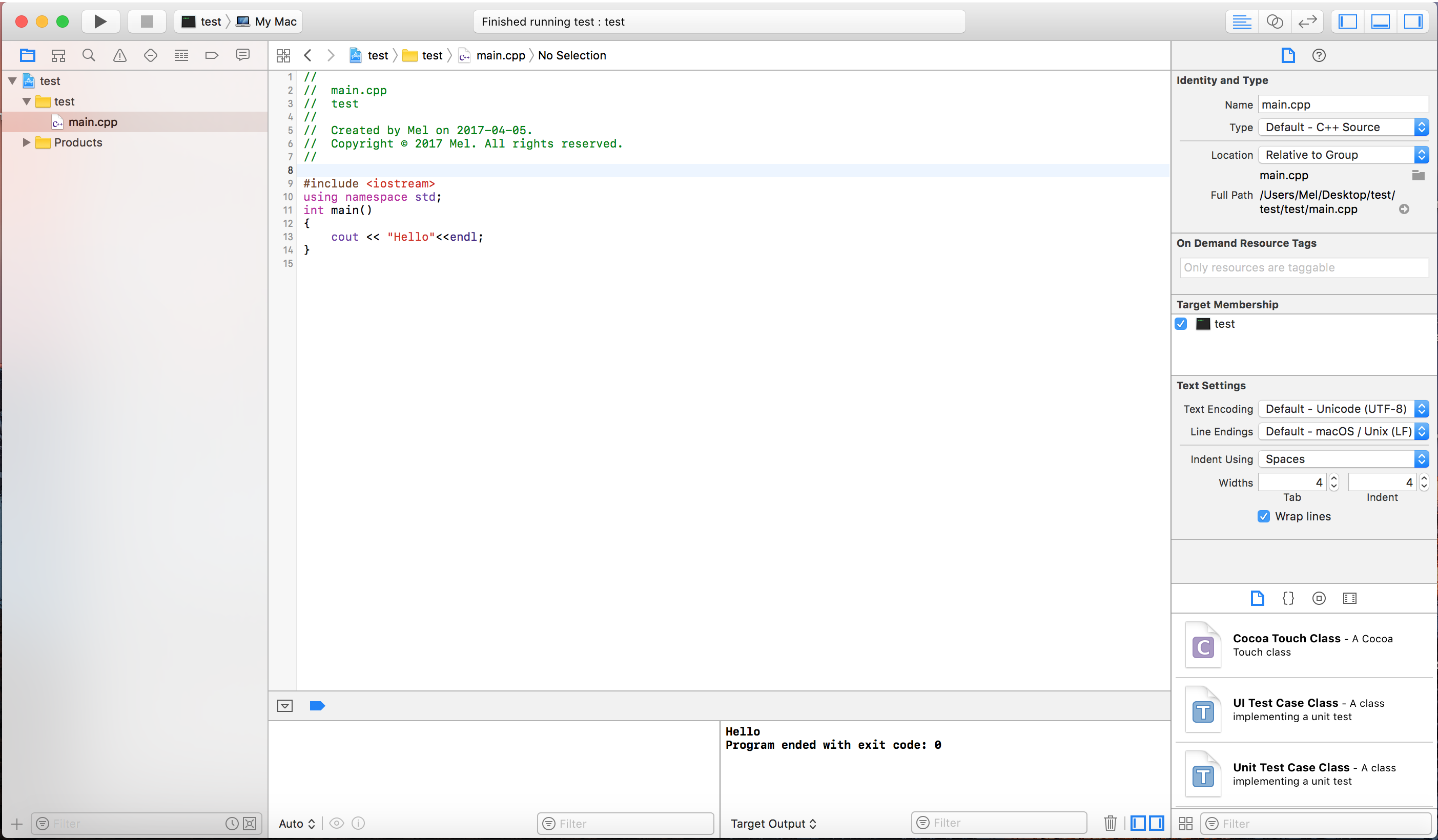Expand the Products folder
Viewport: 1438px width, 840px height.
(26, 142)
